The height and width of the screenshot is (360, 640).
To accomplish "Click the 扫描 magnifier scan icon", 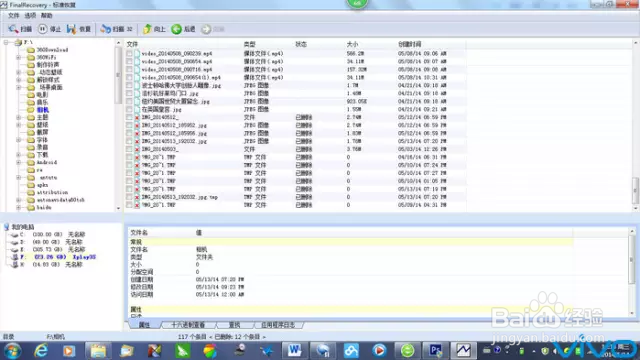I will 13,29.
